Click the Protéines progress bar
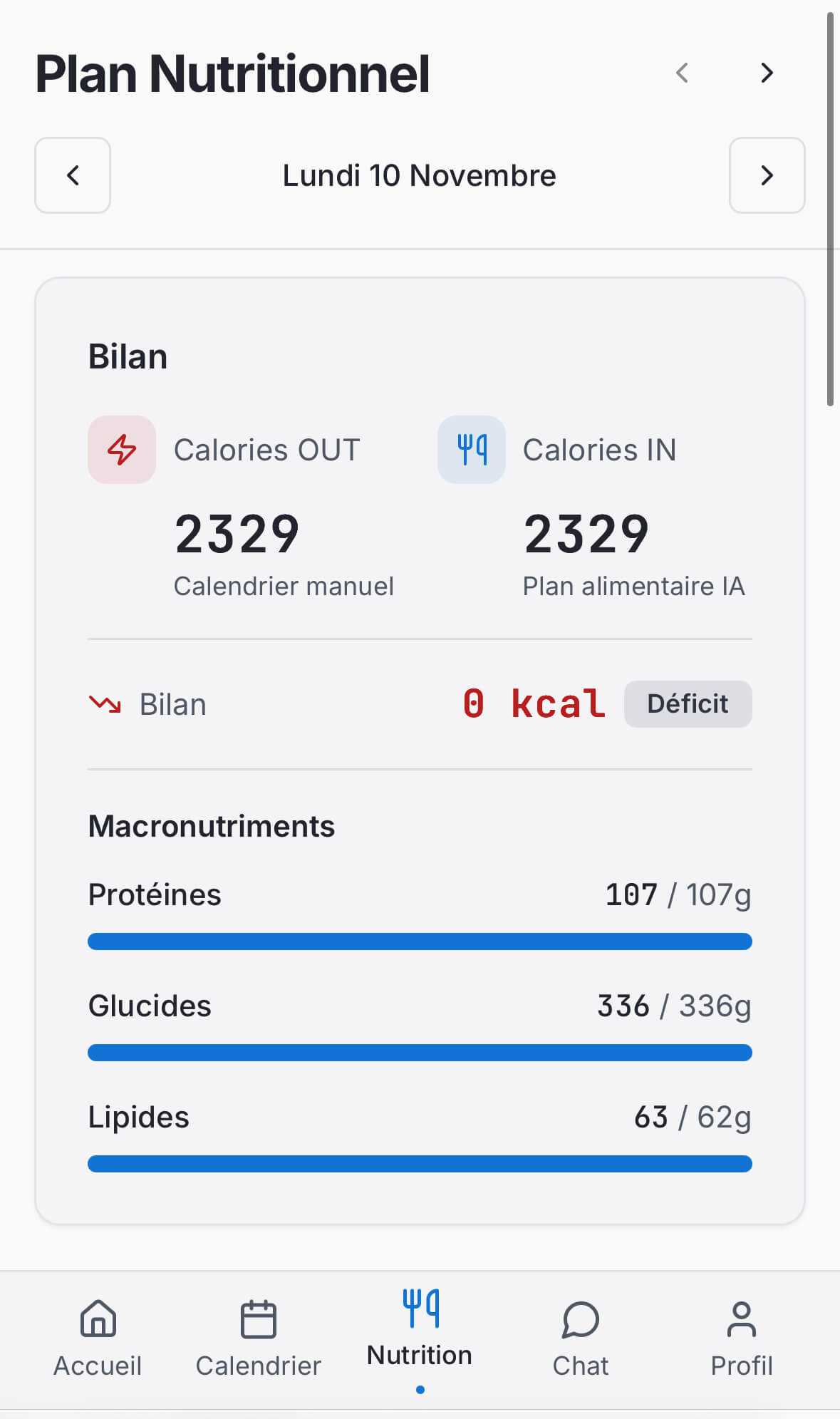 pyautogui.click(x=420, y=941)
